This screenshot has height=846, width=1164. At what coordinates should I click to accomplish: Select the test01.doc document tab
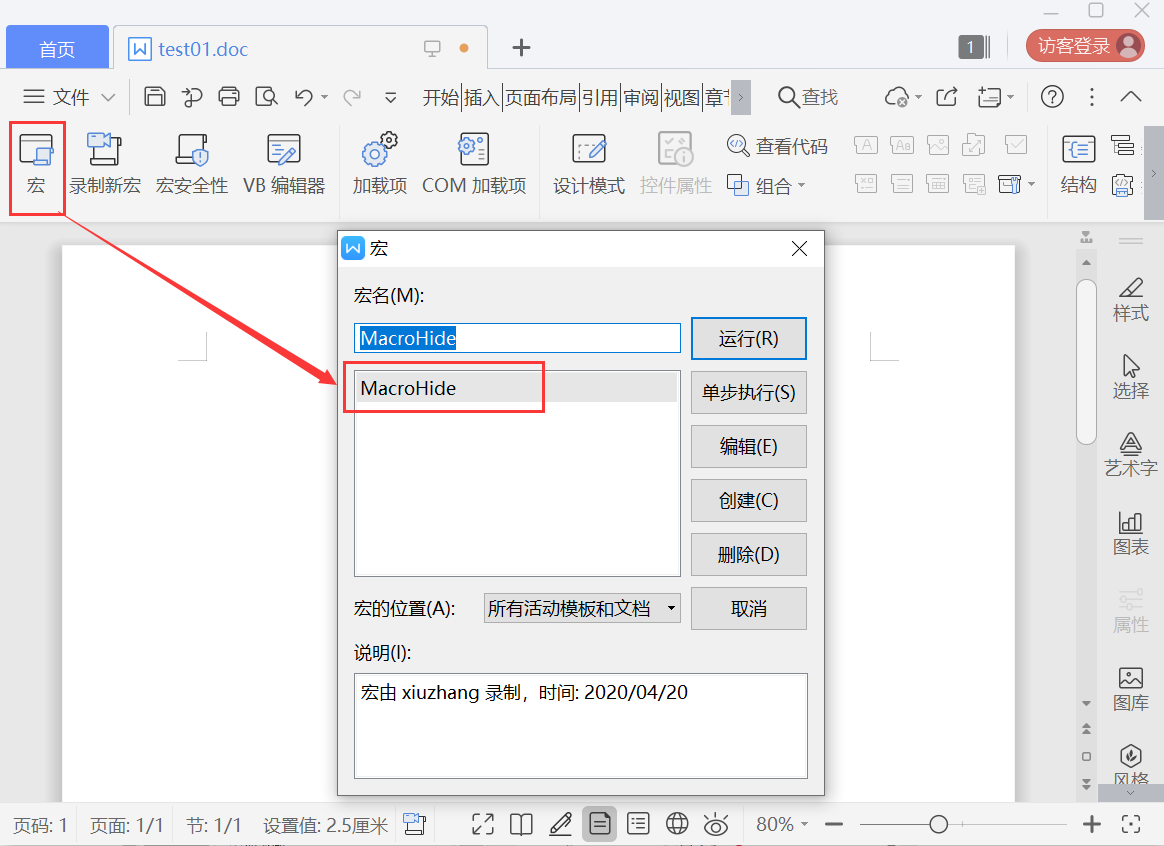pos(300,49)
